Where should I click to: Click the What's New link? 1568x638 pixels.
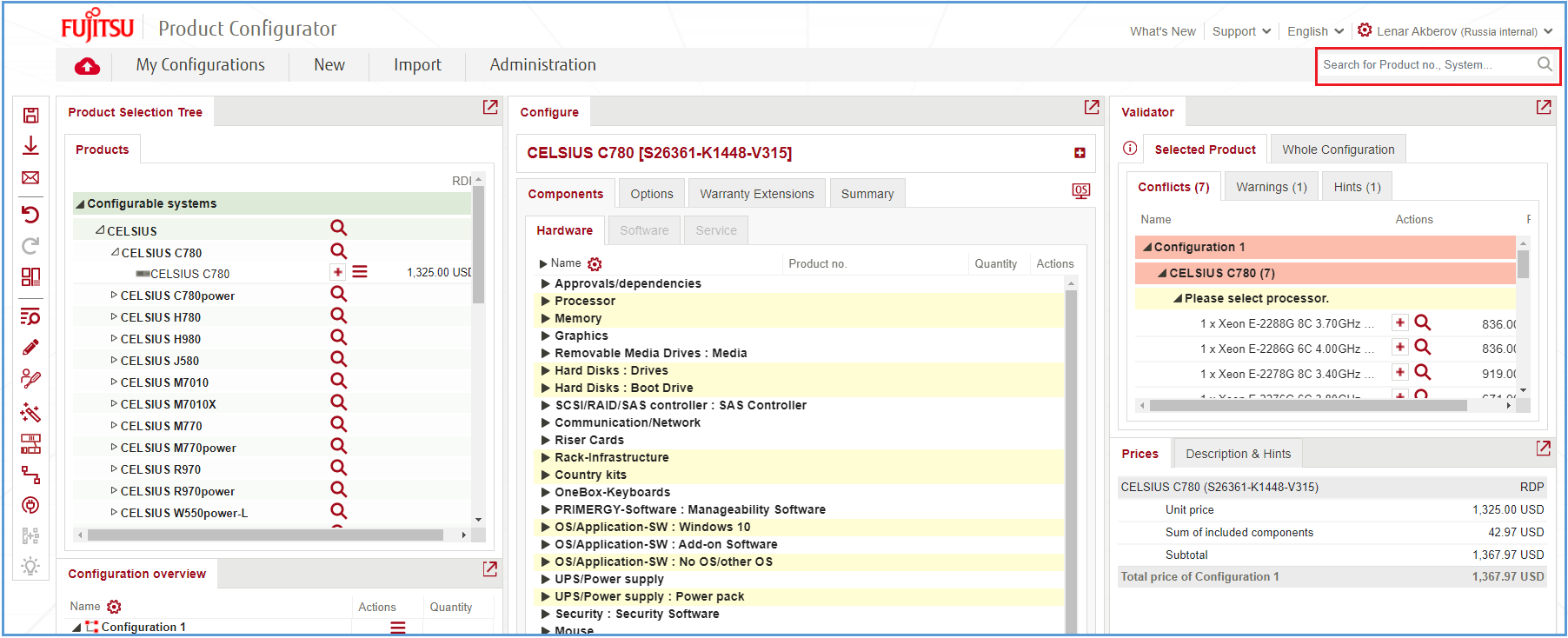click(x=1163, y=31)
